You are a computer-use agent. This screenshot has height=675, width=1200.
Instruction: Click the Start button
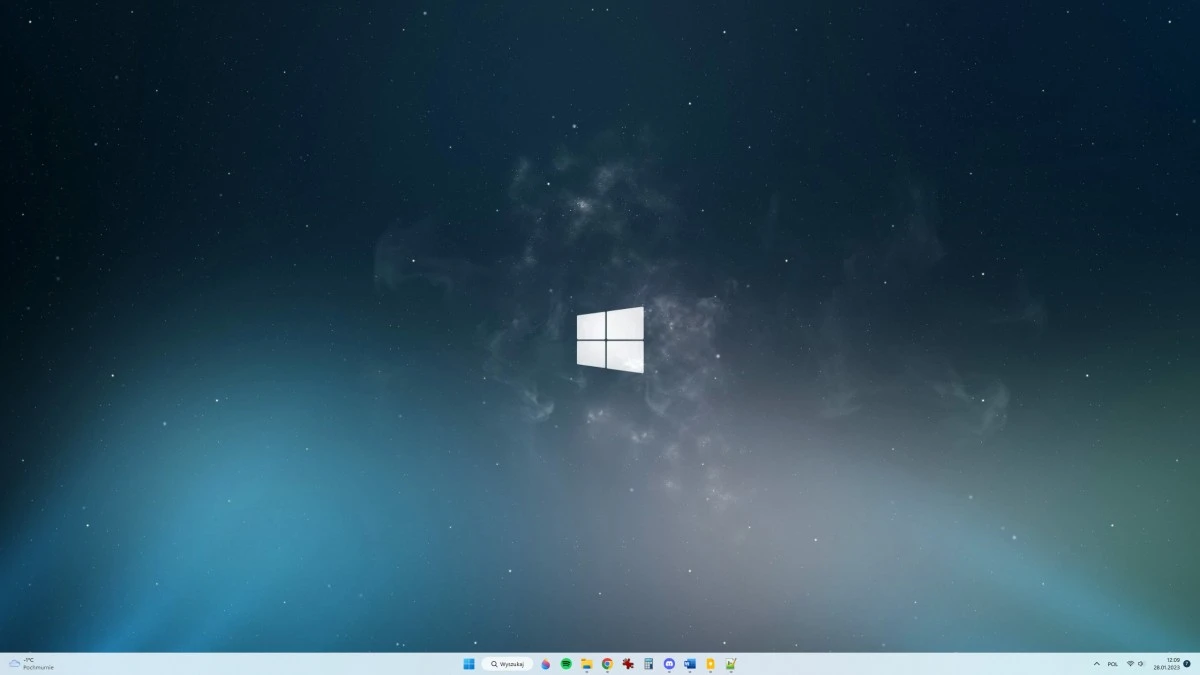coord(468,663)
